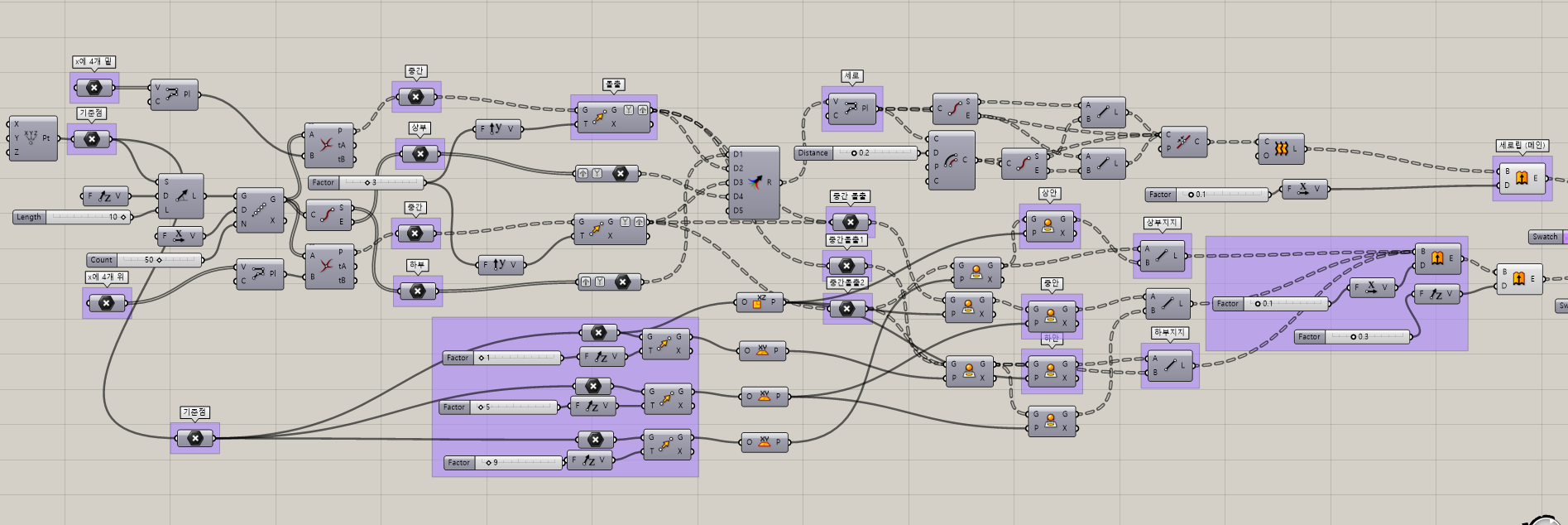Select the Construct Point XYZ component

33,138
